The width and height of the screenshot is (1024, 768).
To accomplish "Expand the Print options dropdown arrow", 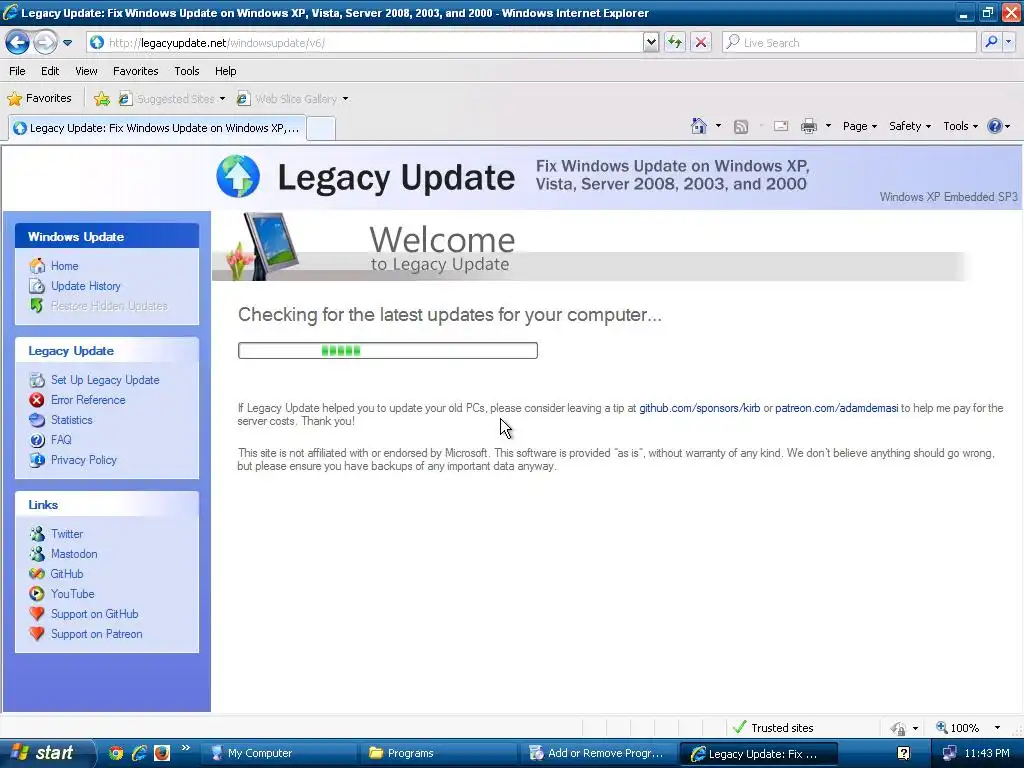I will click(828, 126).
